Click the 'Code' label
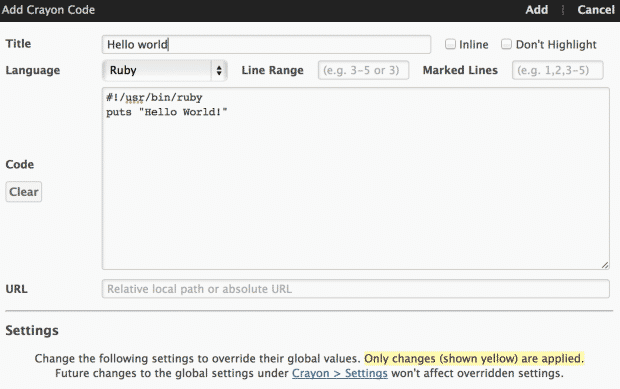Screen dimensions: 620x389 [20, 164]
